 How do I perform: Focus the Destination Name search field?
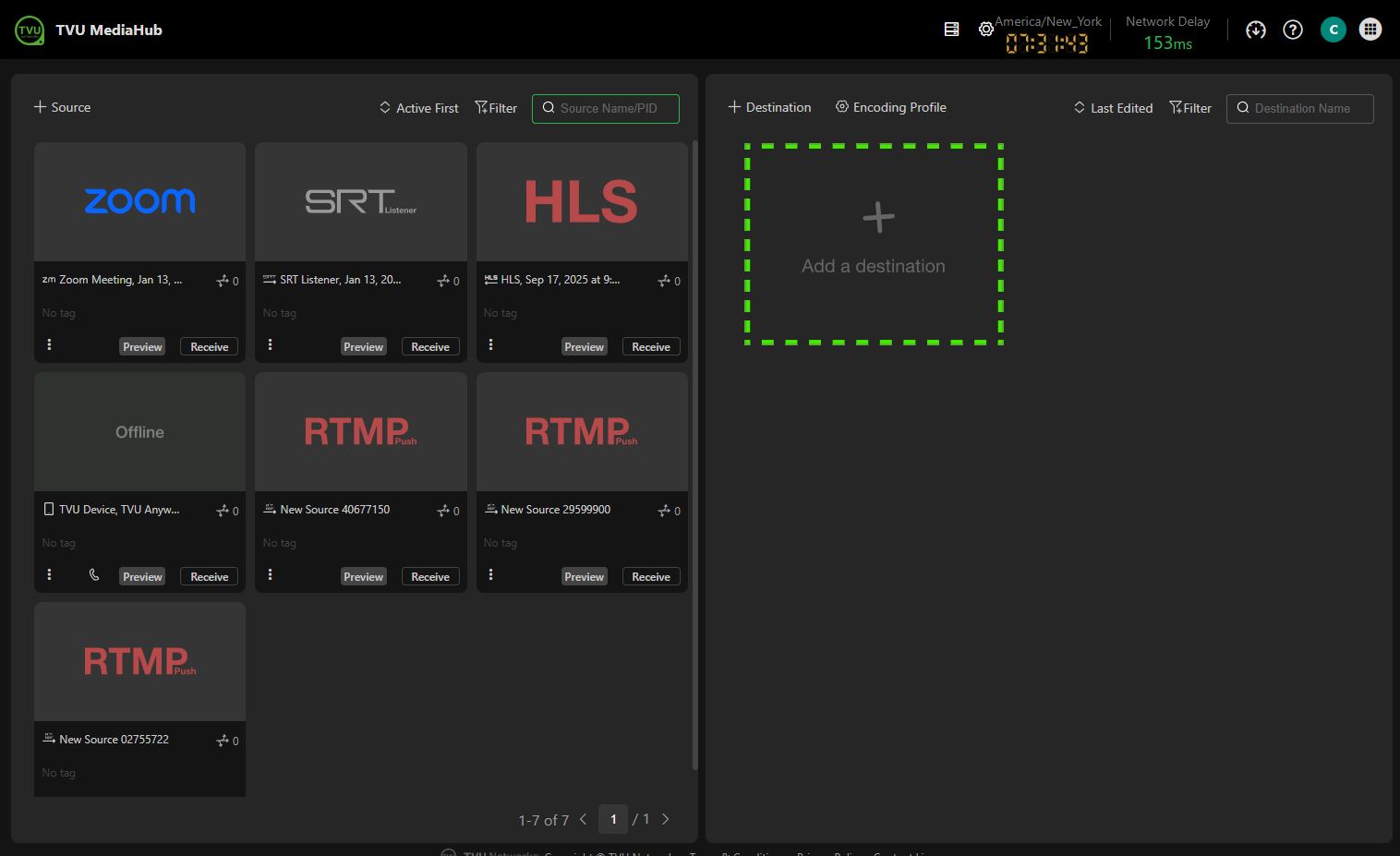[1300, 108]
